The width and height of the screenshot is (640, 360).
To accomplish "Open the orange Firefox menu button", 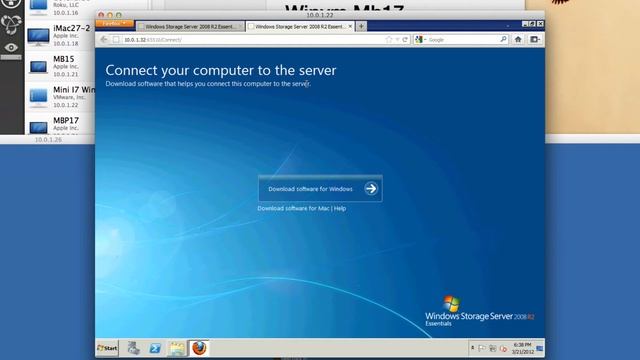I will point(114,24).
